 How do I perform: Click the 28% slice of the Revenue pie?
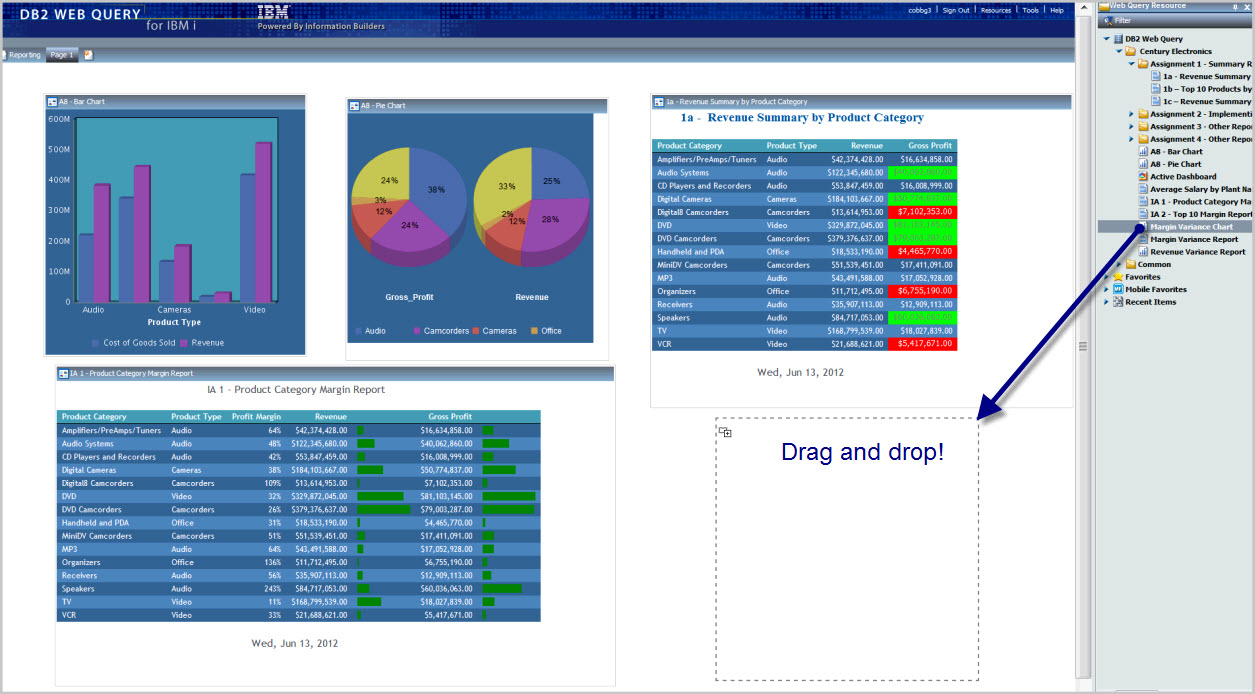point(553,220)
